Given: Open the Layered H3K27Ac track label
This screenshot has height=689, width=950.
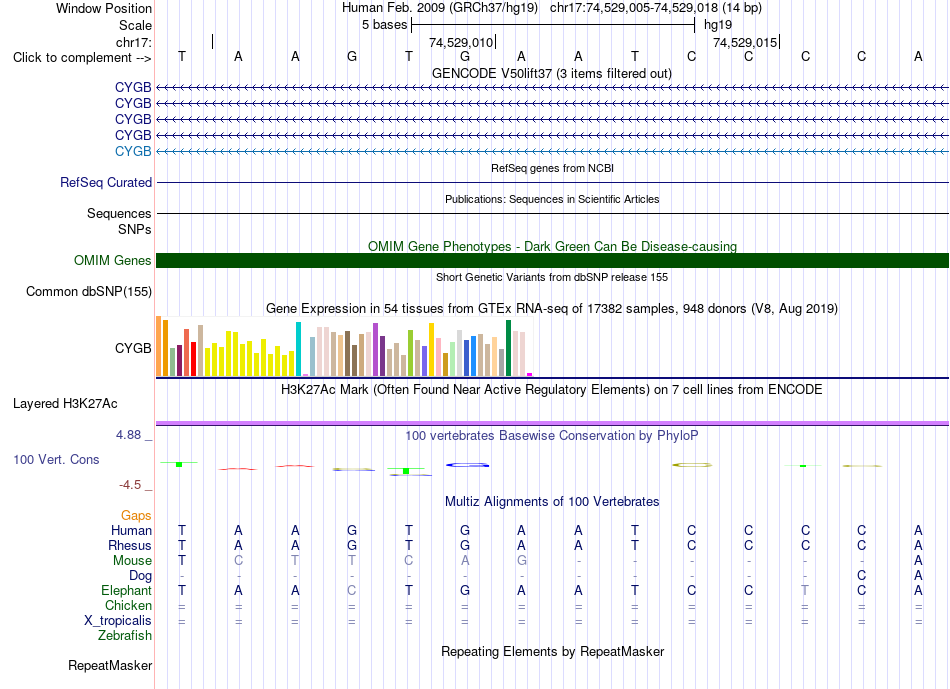Looking at the screenshot, I should (65, 404).
